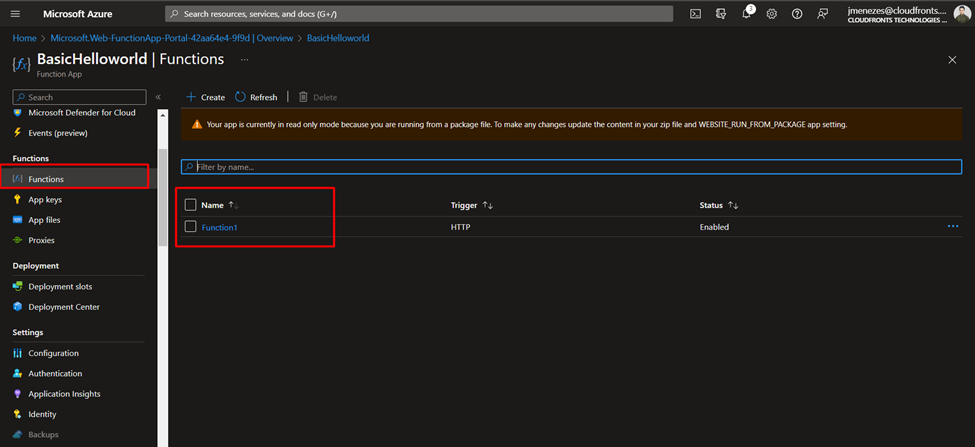975x447 pixels.
Task: Open the Directories and subscriptions filter icon
Action: pyautogui.click(x=721, y=14)
